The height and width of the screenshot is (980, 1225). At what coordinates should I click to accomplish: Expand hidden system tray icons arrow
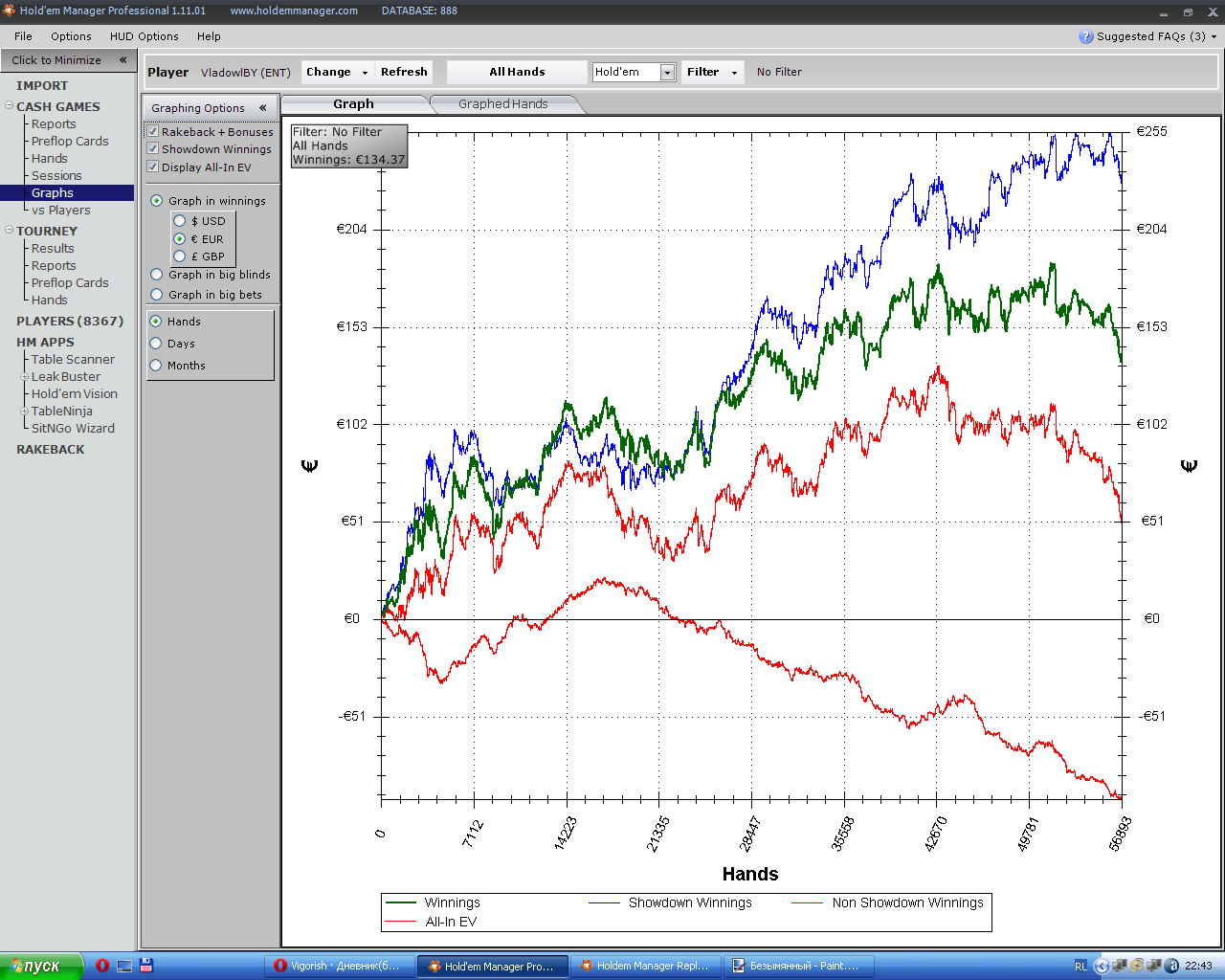pos(1101,966)
